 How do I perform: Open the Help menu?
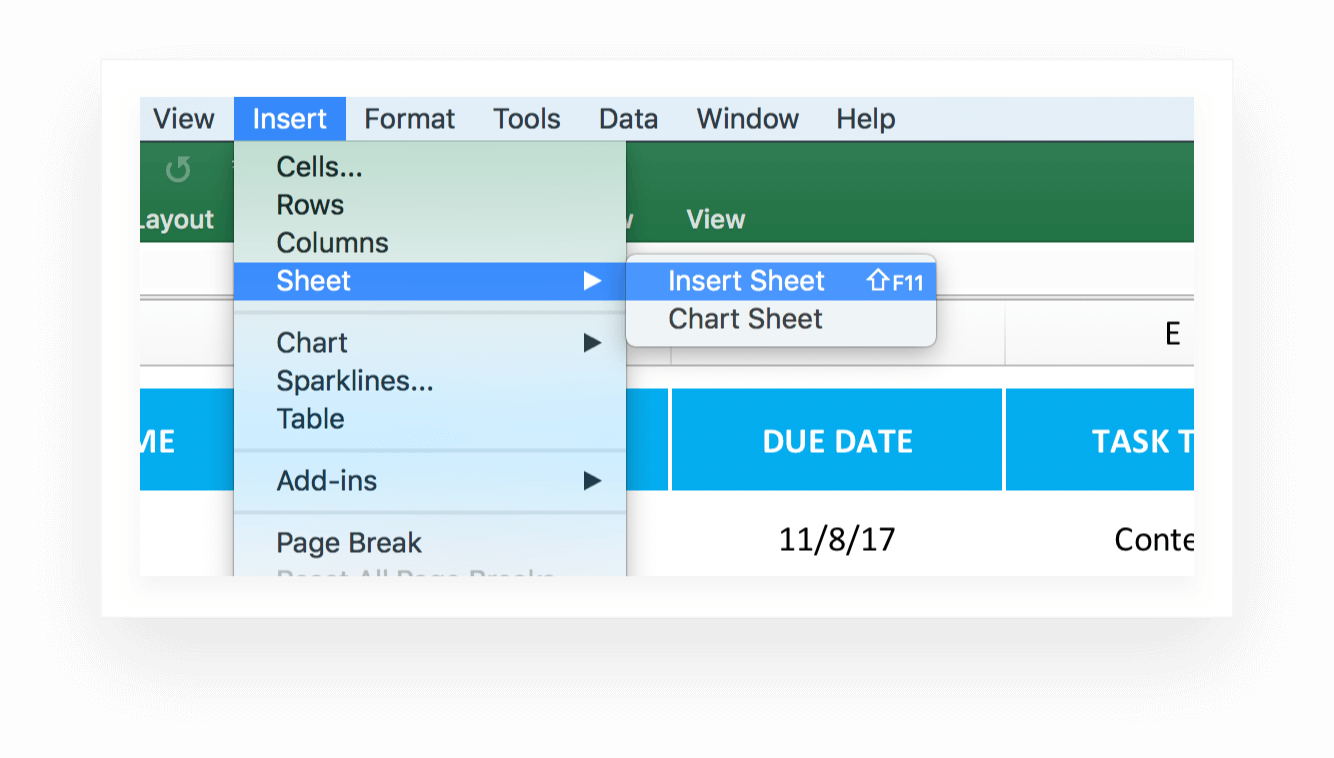click(x=865, y=119)
